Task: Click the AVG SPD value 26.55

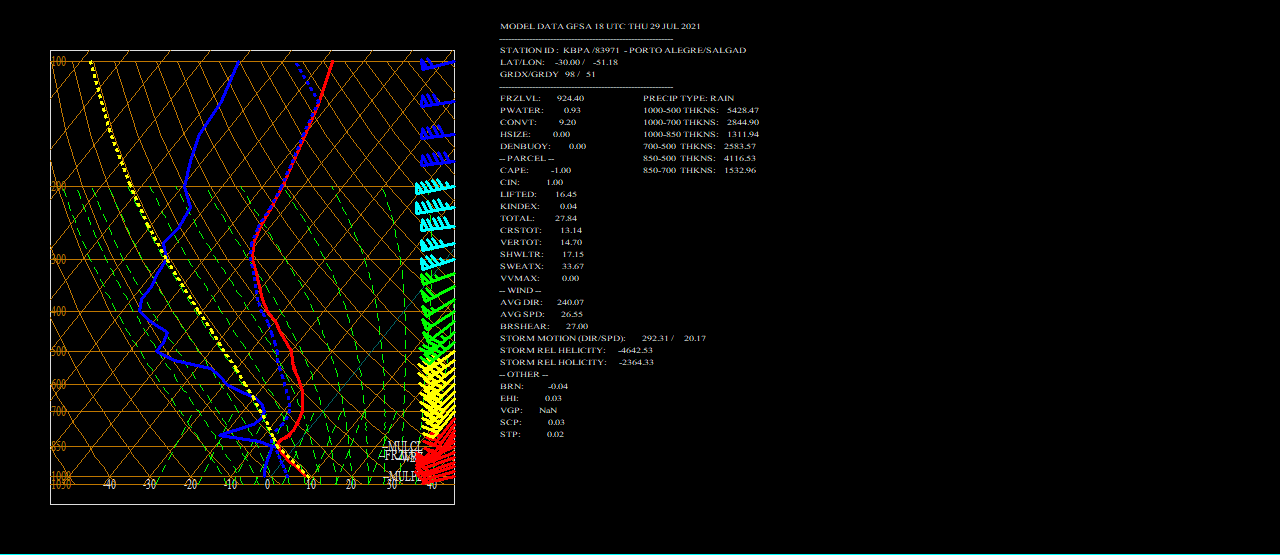Action: pyautogui.click(x=571, y=314)
